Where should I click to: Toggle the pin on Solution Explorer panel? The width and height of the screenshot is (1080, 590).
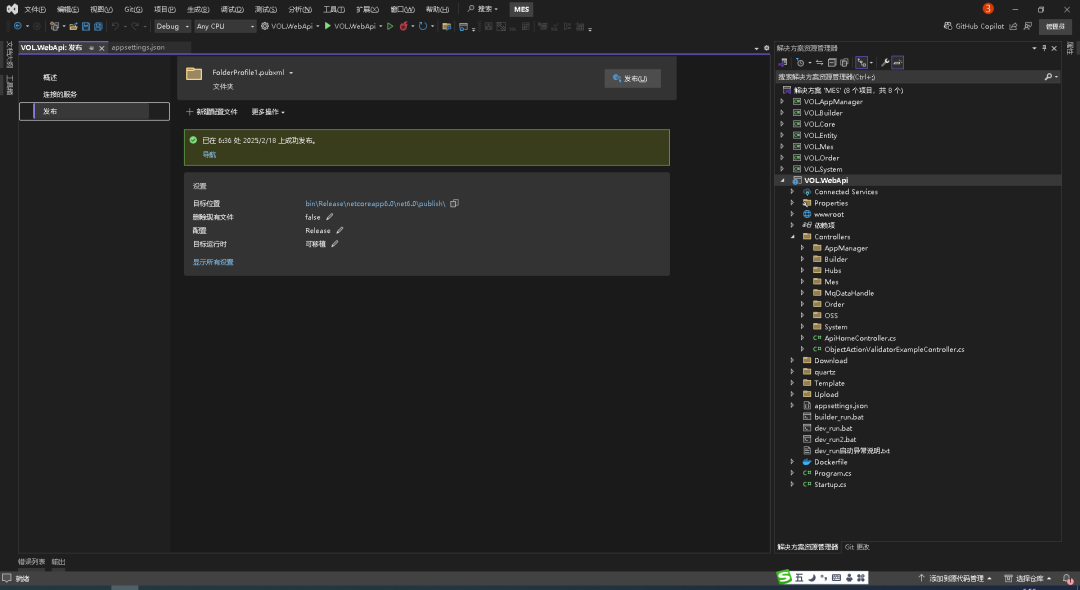(1046, 48)
